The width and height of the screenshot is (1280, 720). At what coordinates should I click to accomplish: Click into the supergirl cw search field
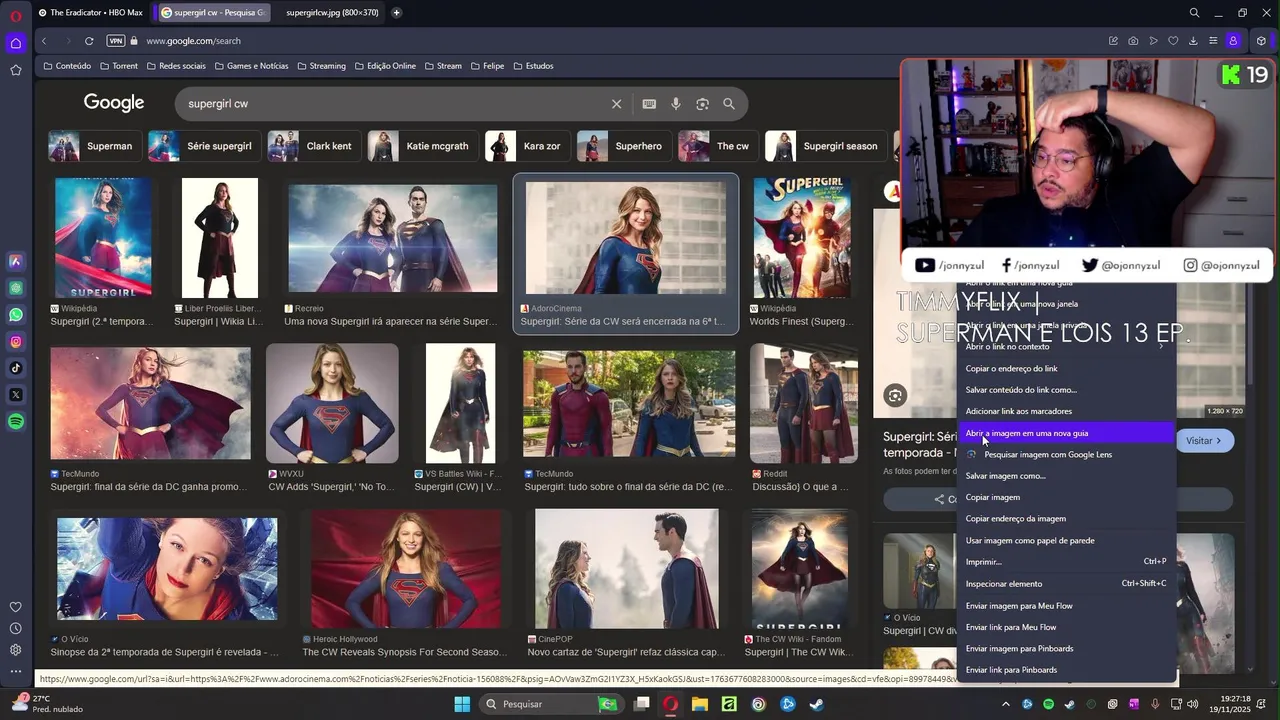coord(395,104)
